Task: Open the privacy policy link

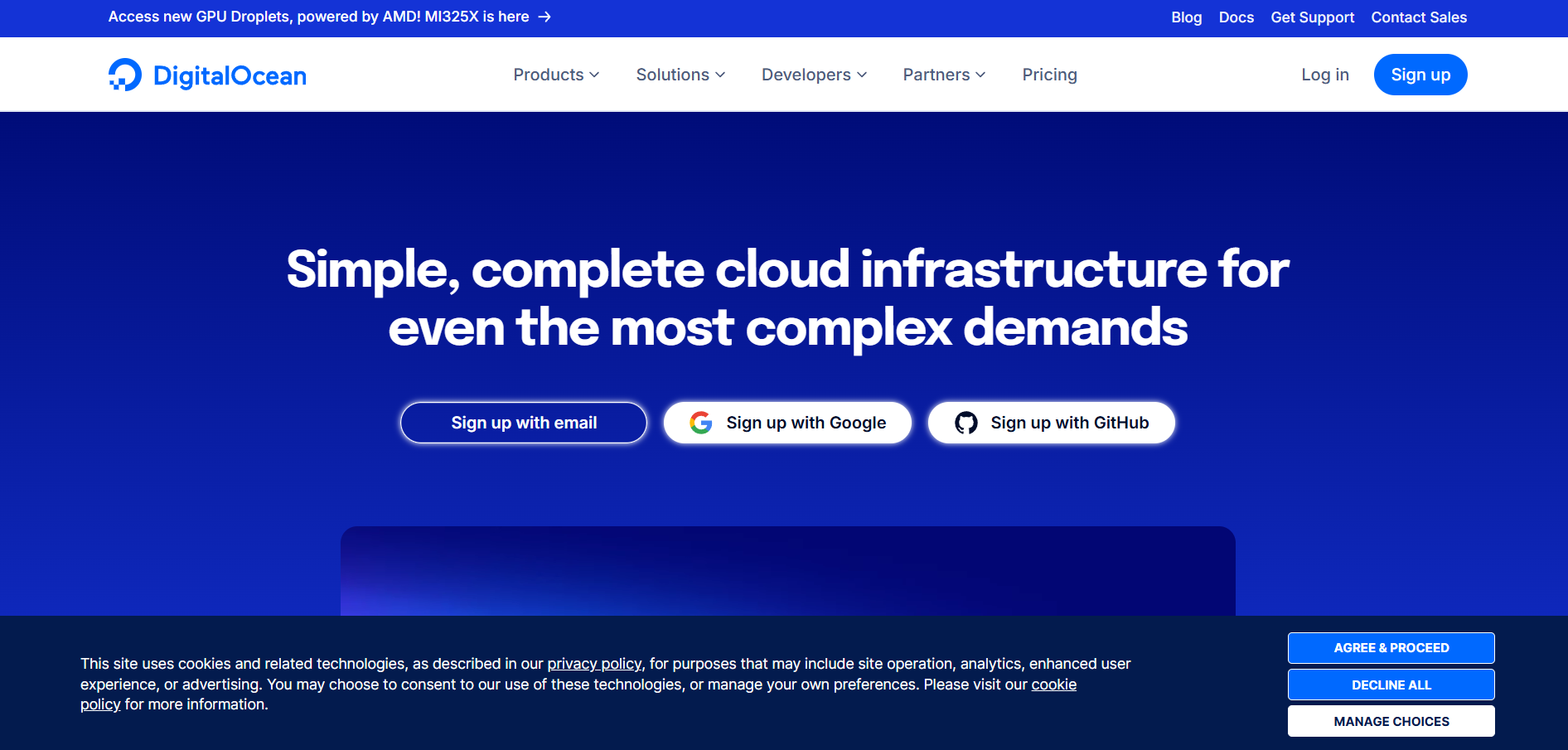Action: [x=594, y=664]
